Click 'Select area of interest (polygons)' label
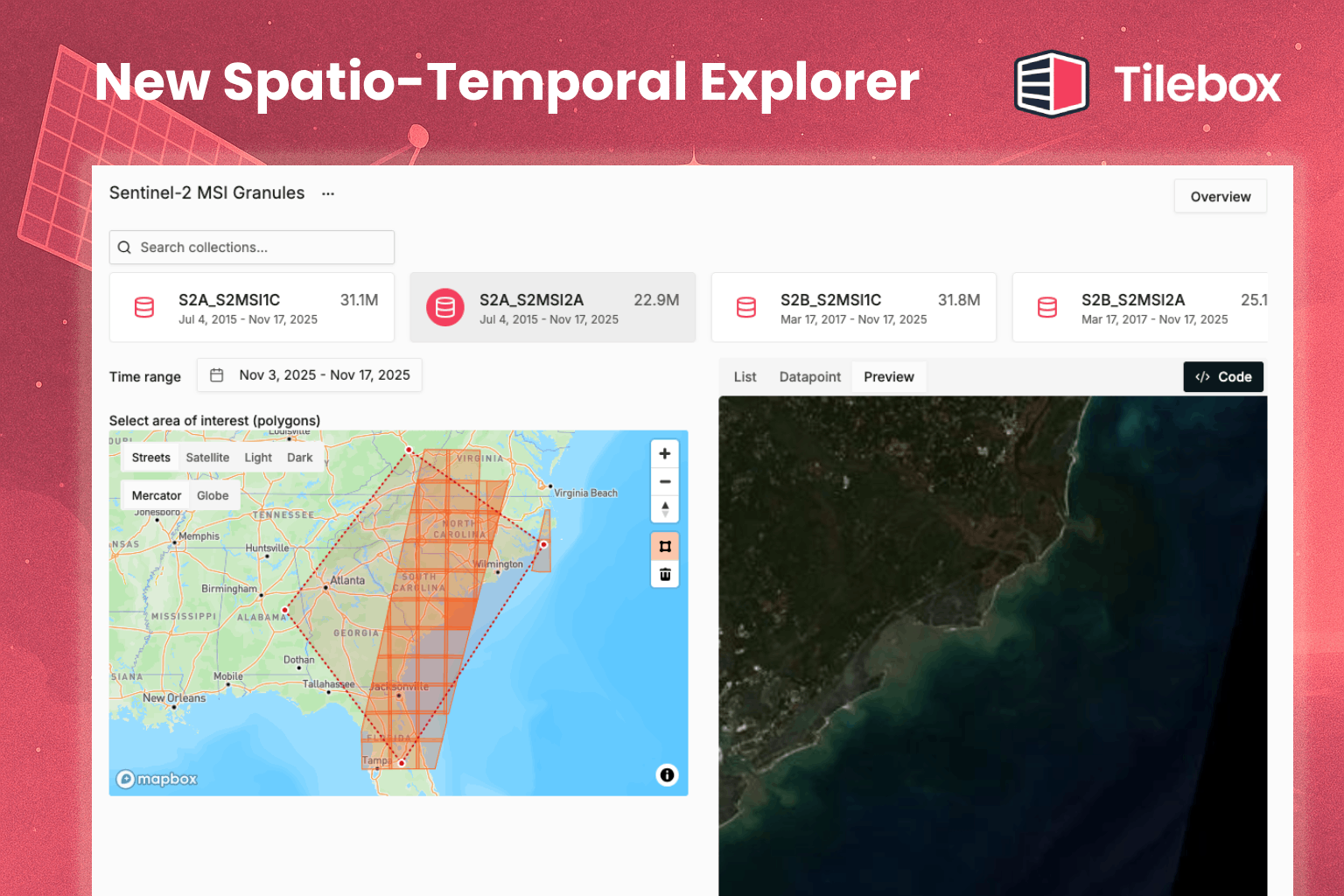This screenshot has height=896, width=1344. pos(214,421)
